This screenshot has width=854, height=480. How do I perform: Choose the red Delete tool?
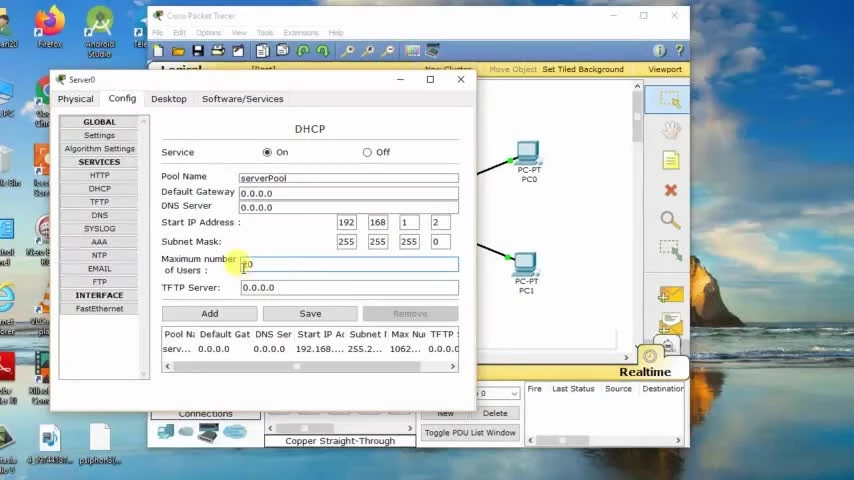point(670,190)
